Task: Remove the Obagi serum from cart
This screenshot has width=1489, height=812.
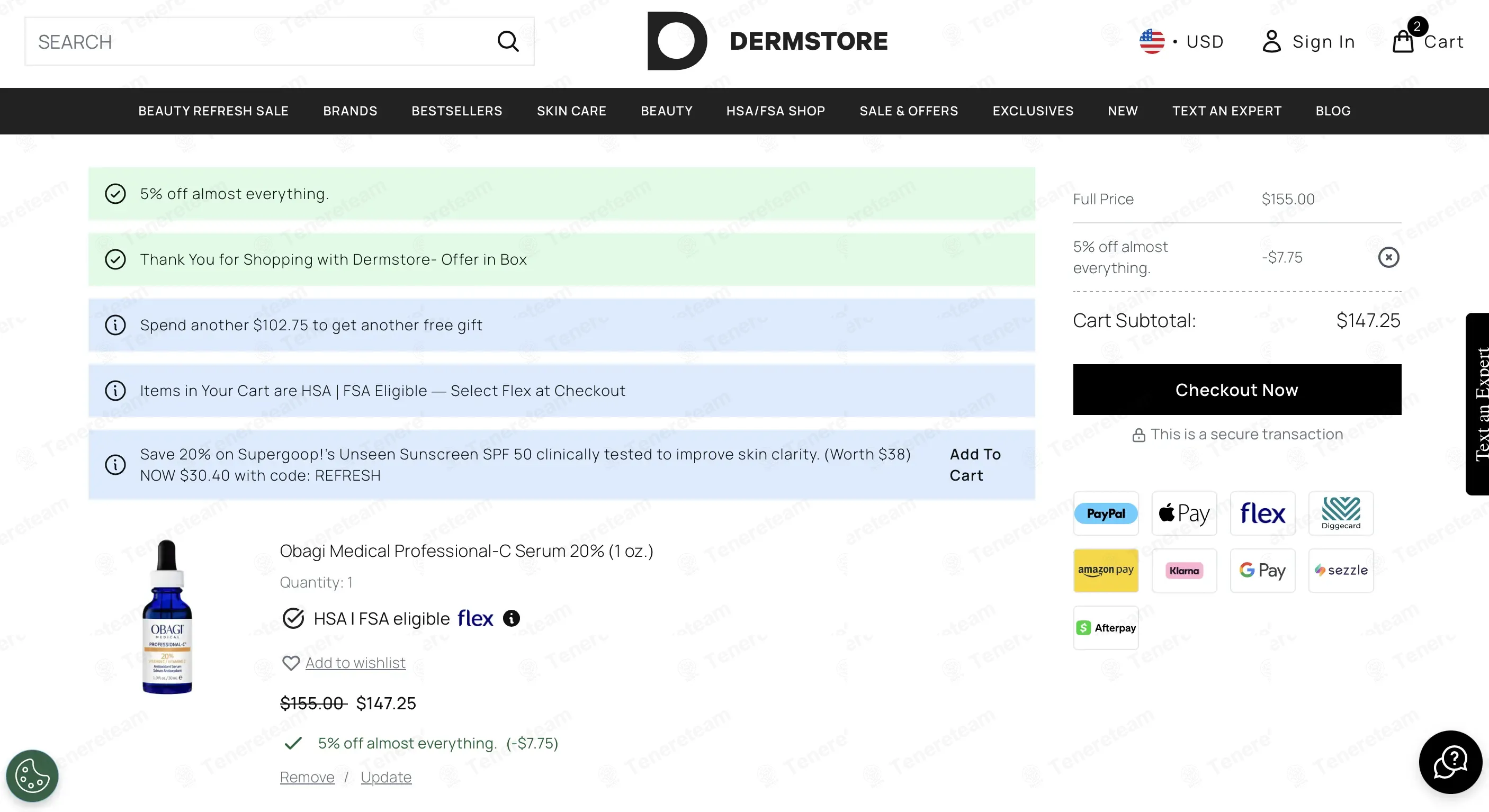Action: [307, 777]
